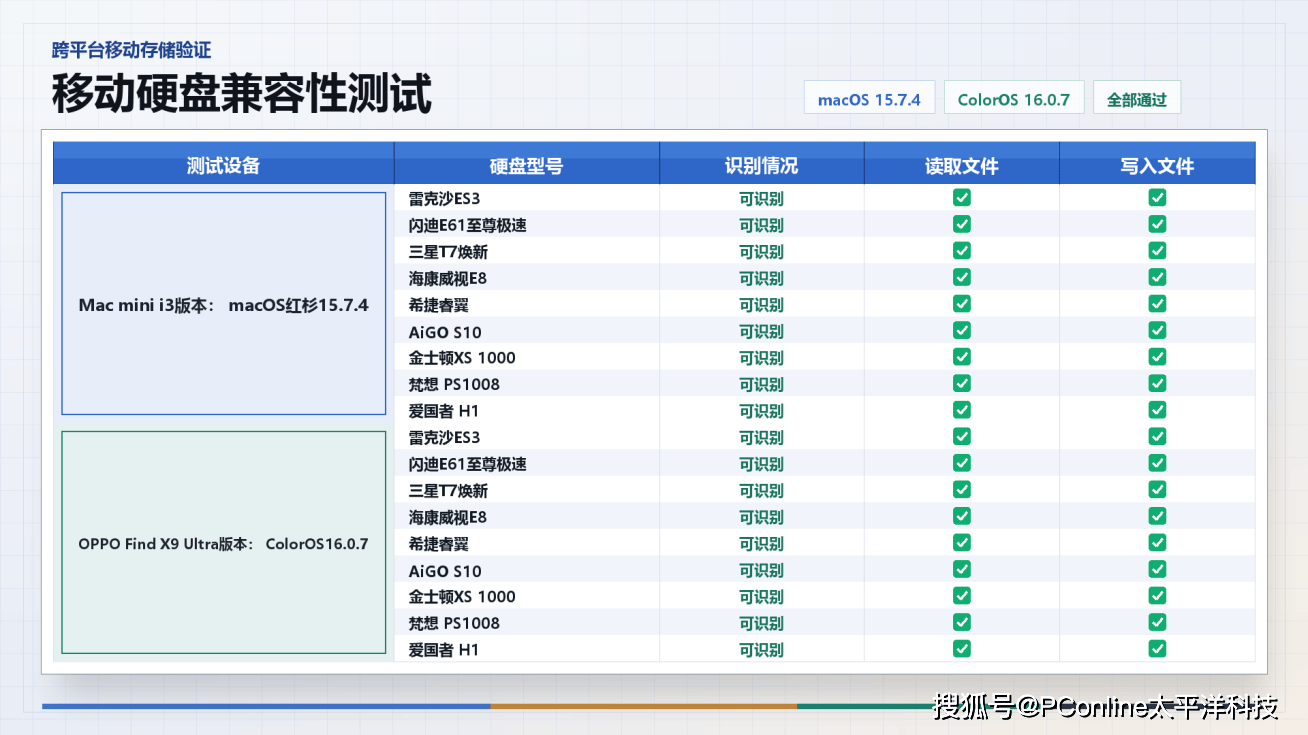Viewport: 1308px width, 735px height.
Task: Select AiGO S10 in the Mac mini section
Action: coord(445,332)
